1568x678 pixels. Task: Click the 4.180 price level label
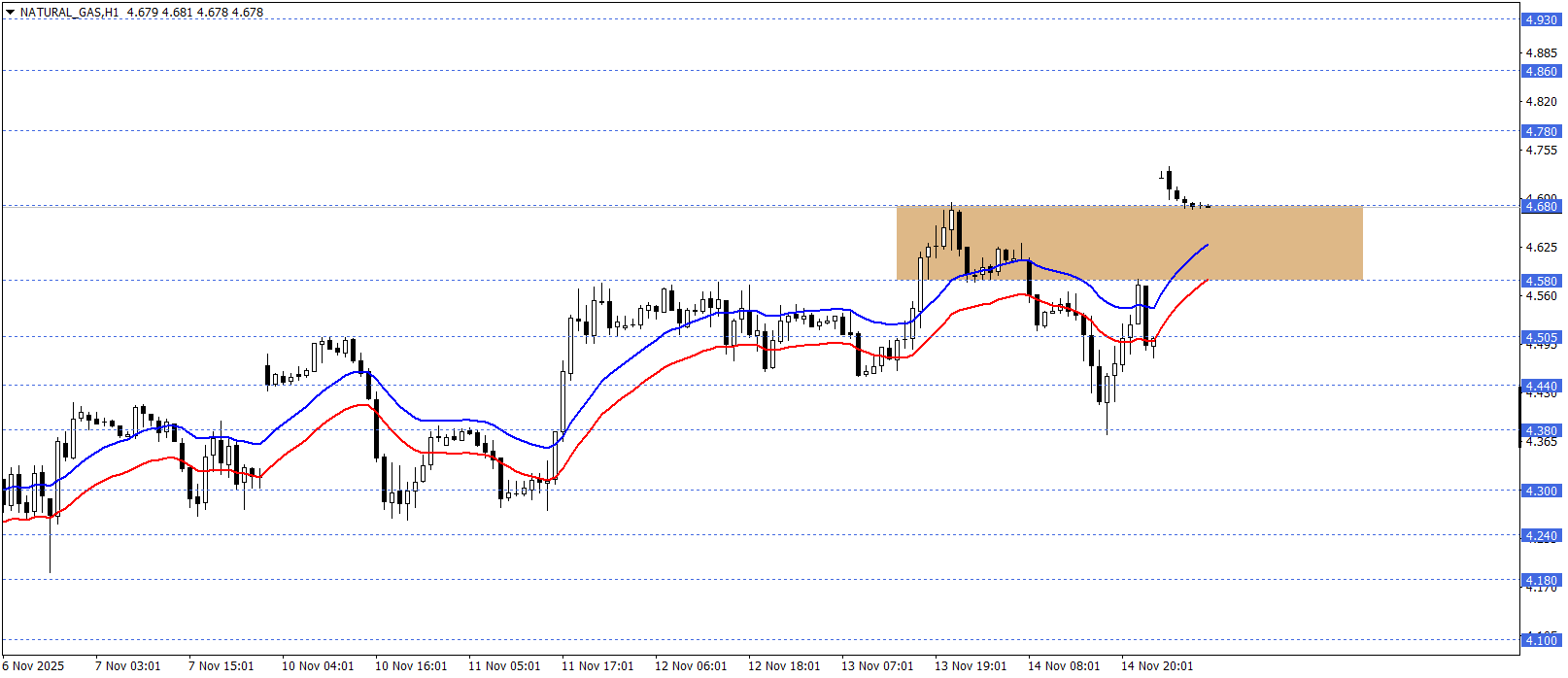tap(1540, 581)
